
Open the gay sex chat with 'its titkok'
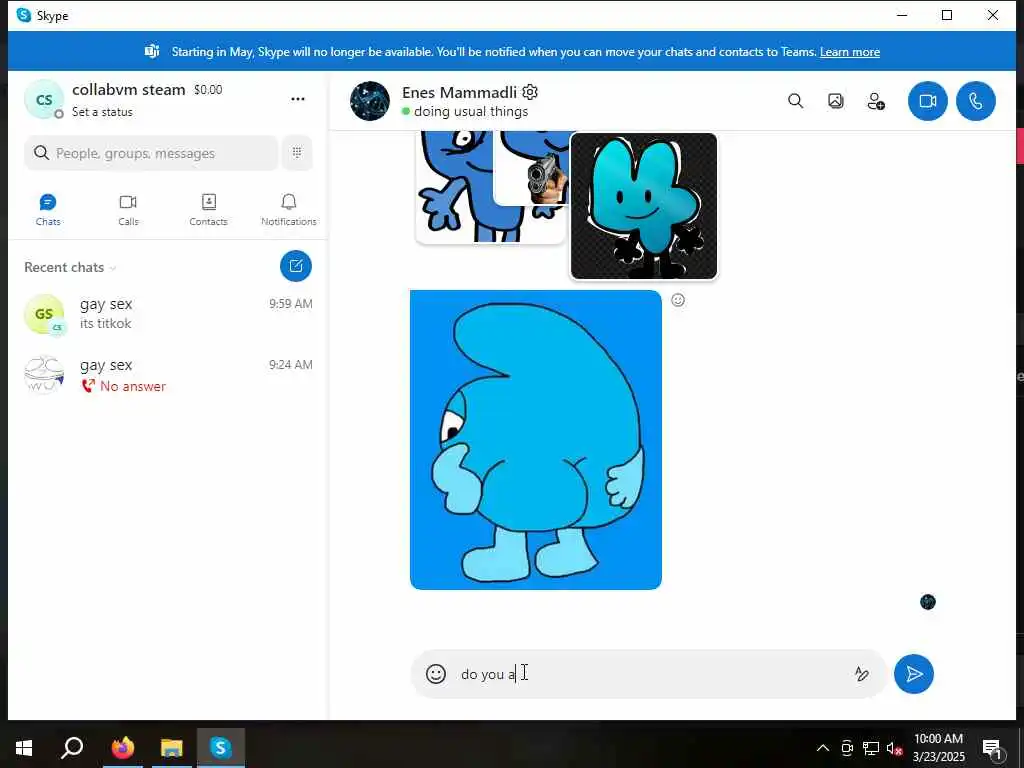(168, 314)
